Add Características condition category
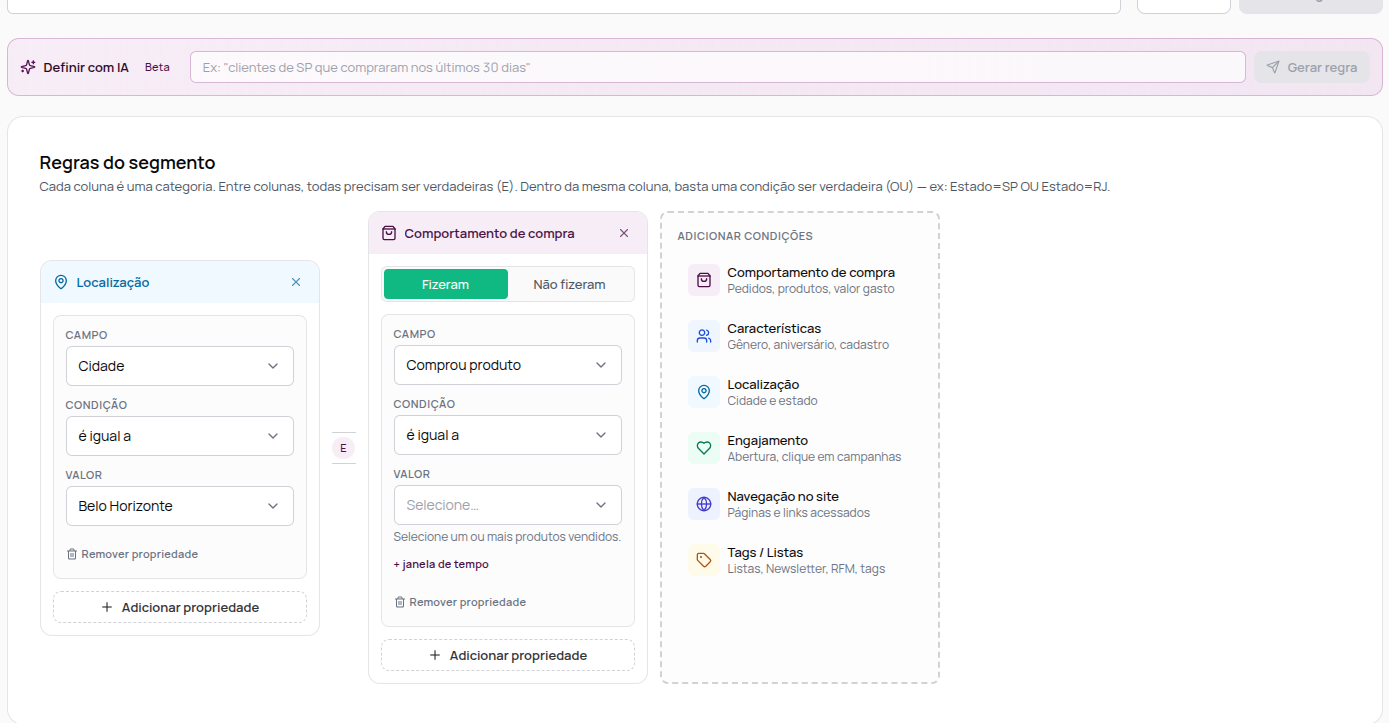 (x=800, y=336)
